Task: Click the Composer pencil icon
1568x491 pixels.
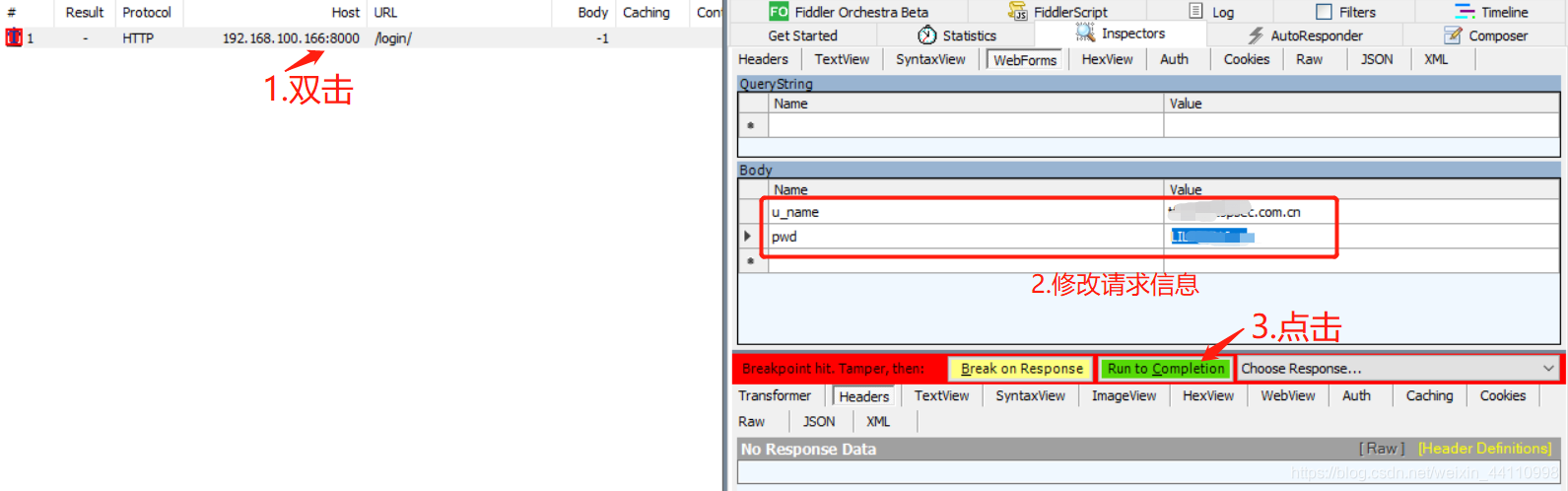Action: pos(1453,35)
